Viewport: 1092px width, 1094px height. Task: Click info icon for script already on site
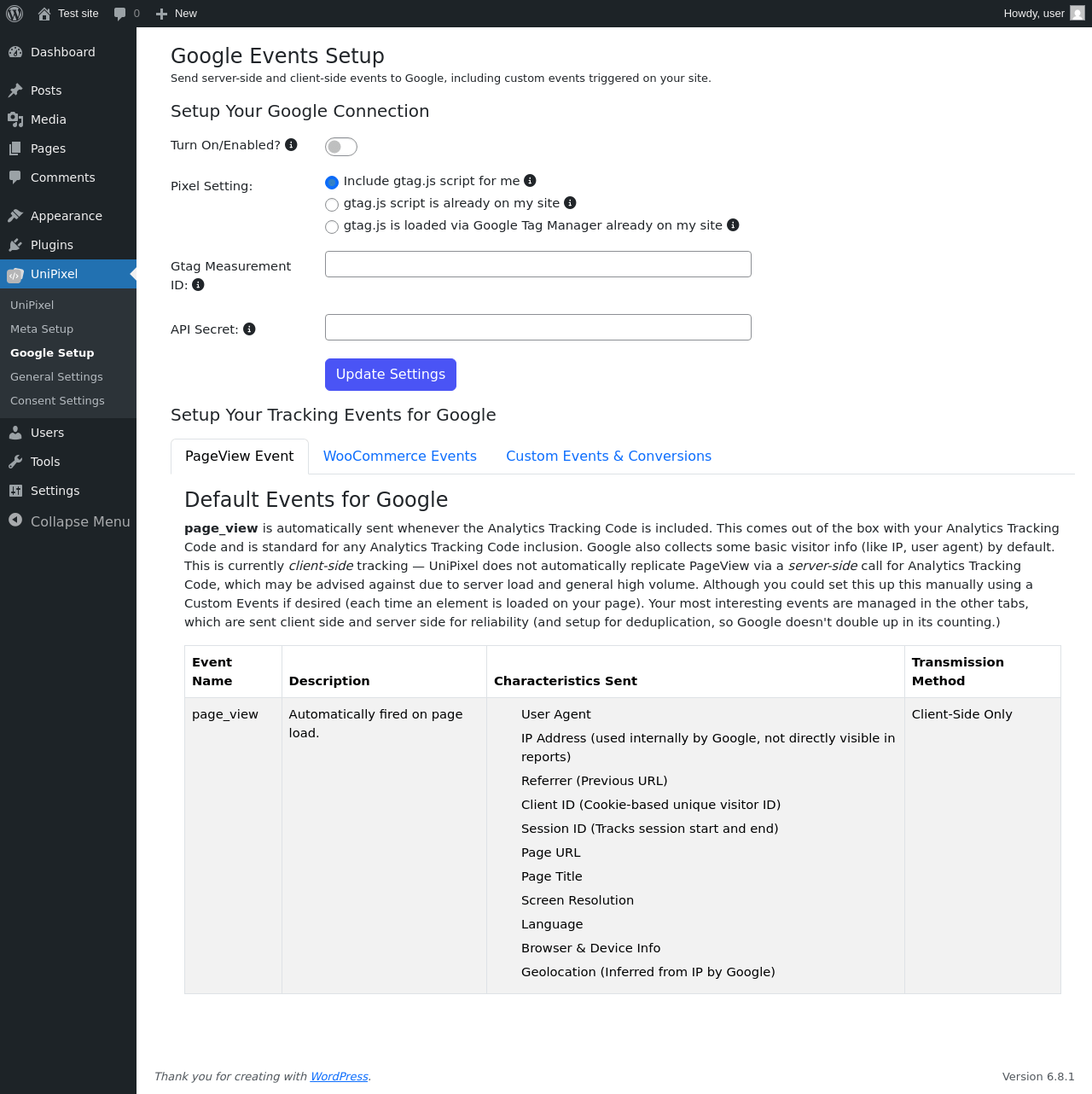570,202
